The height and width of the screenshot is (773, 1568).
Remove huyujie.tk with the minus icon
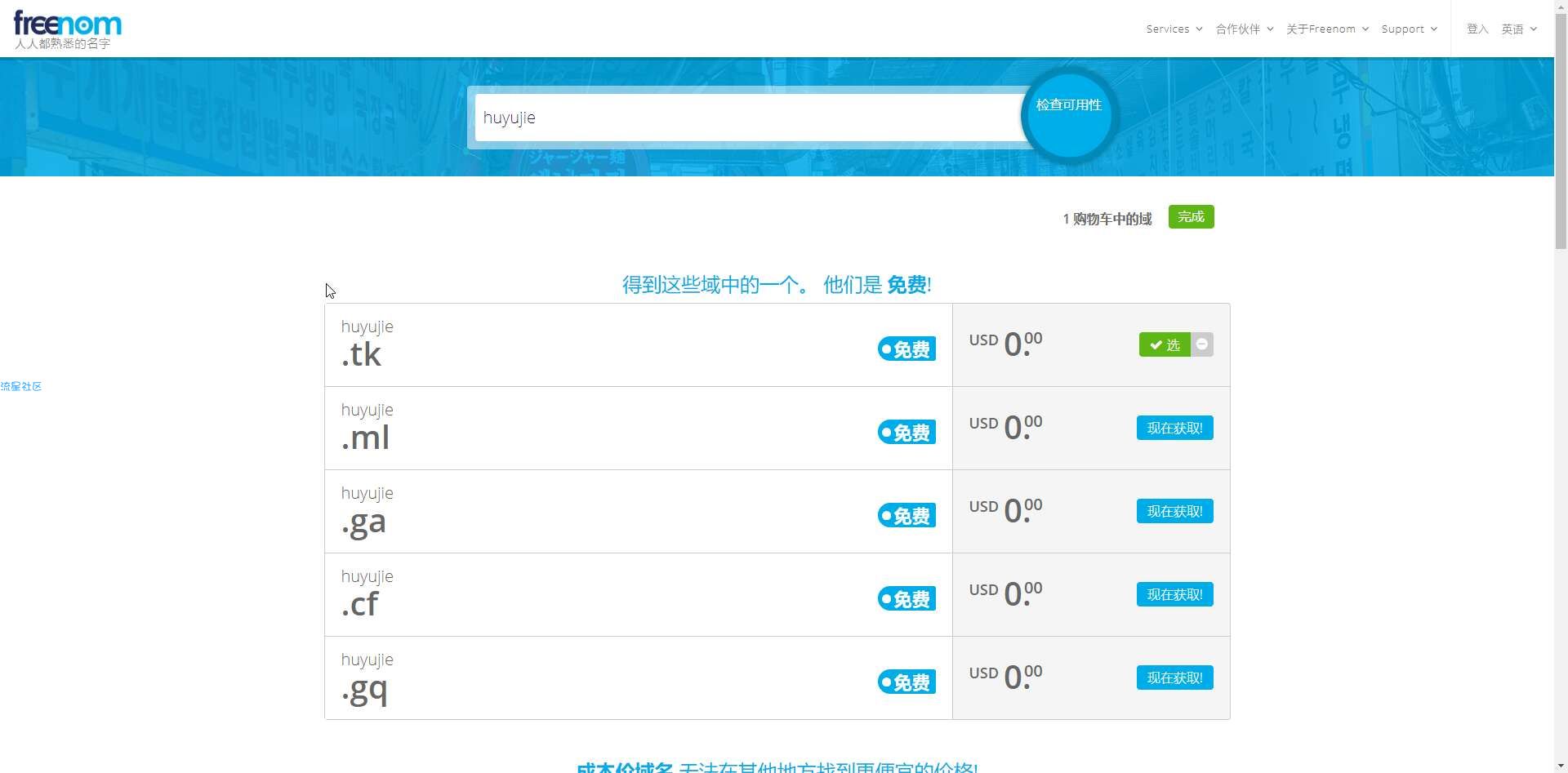[x=1201, y=344]
